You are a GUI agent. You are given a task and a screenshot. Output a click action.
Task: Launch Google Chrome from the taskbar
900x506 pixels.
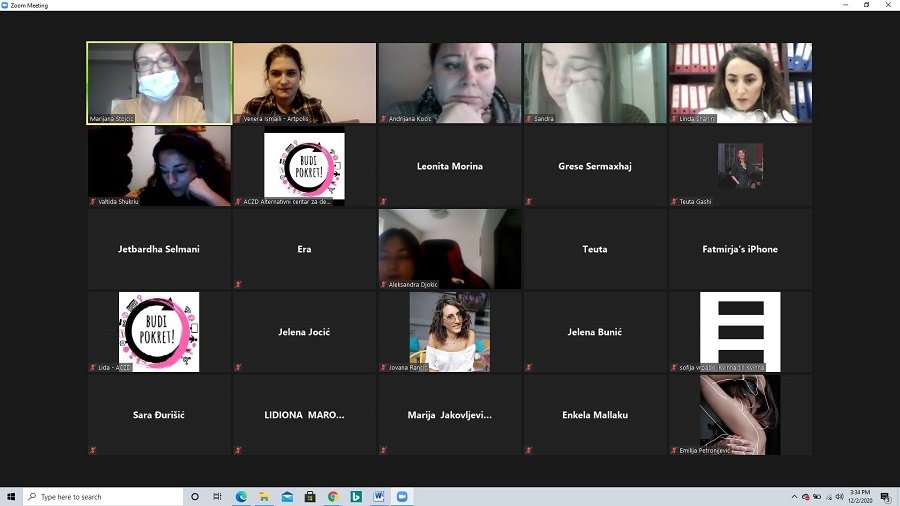pos(333,497)
